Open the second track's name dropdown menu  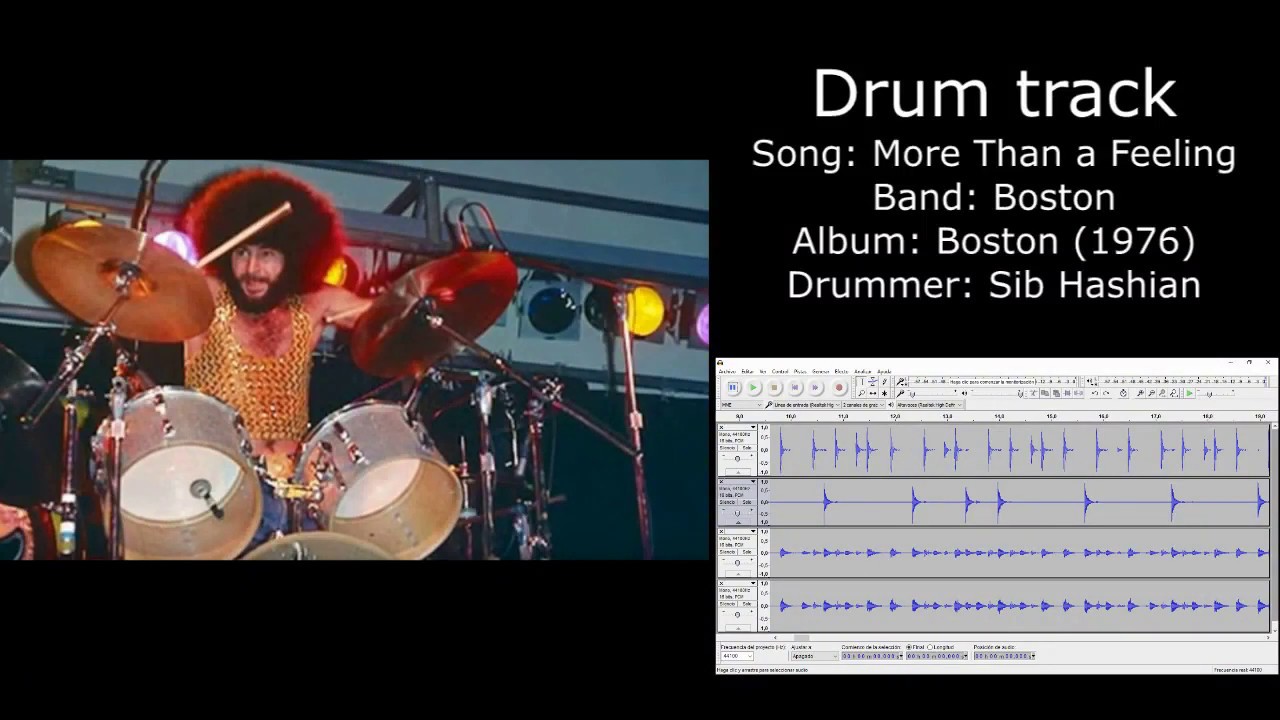coord(742,481)
